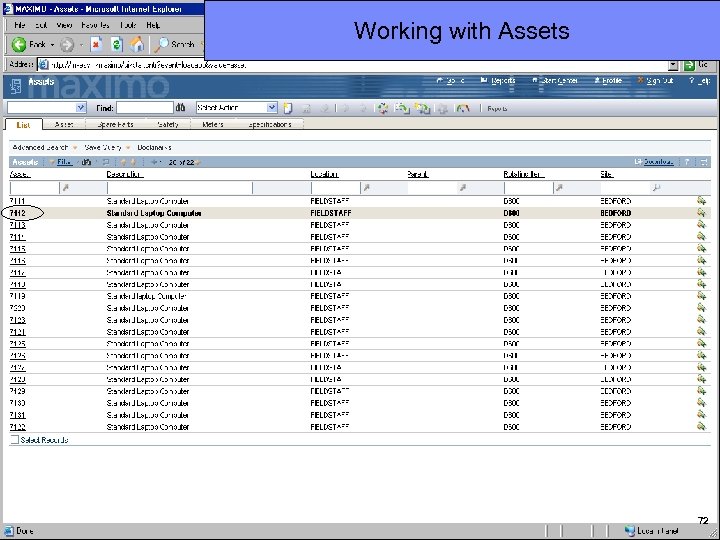
Task: Open the File menu in Internet Explorer
Action: (19, 25)
